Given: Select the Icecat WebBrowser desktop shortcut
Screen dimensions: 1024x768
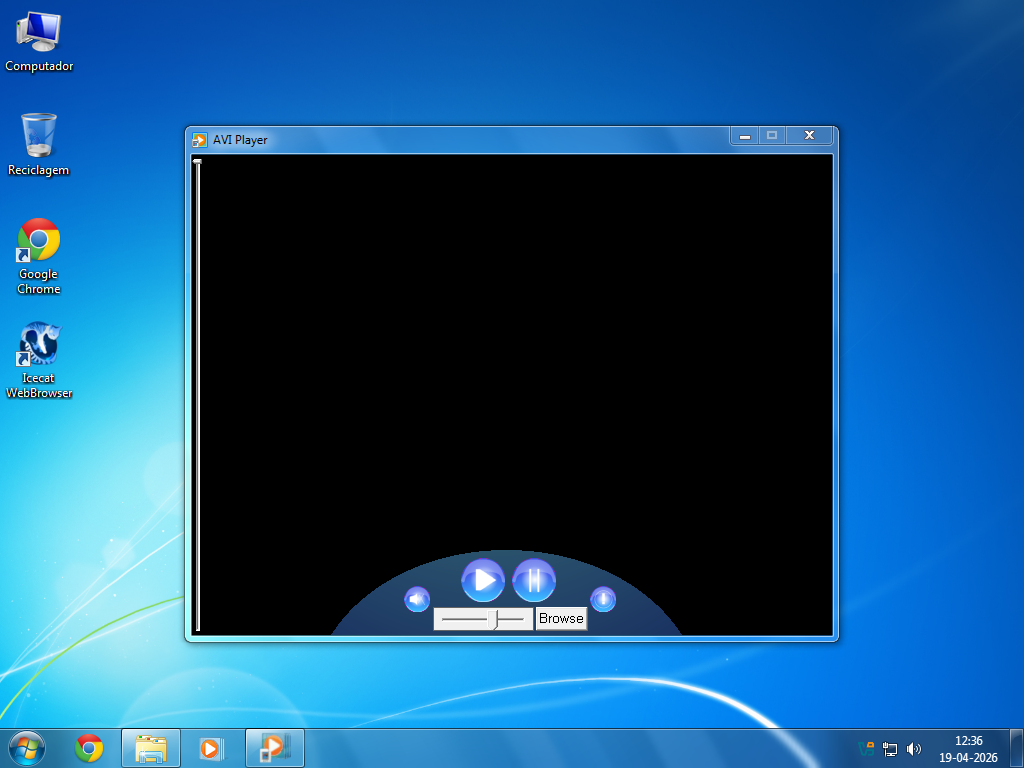Looking at the screenshot, I should point(39,360).
